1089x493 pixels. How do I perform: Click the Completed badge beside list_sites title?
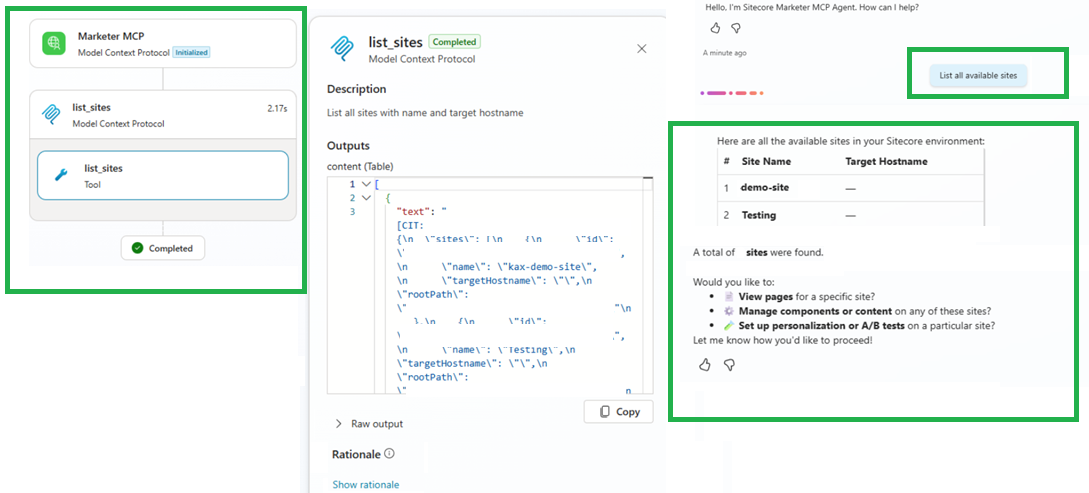454,42
